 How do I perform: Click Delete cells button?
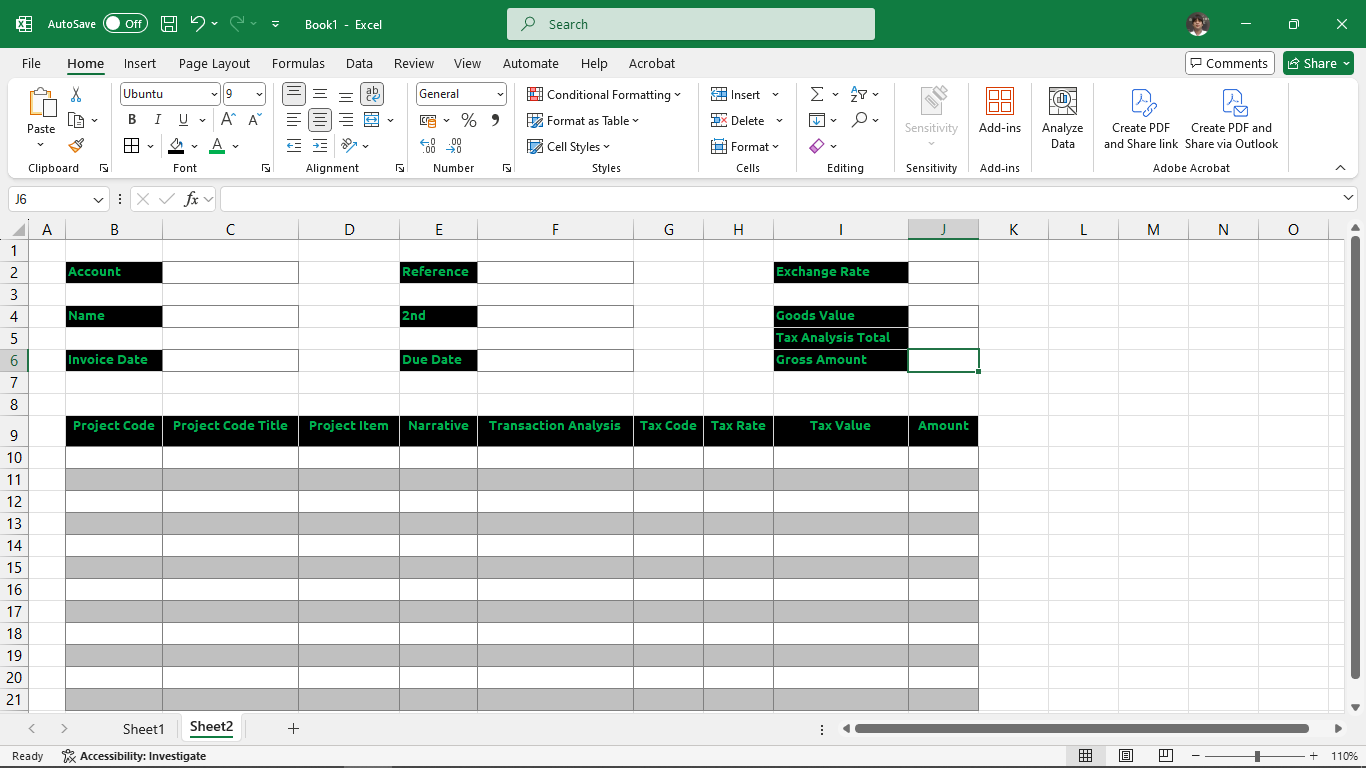[738, 120]
